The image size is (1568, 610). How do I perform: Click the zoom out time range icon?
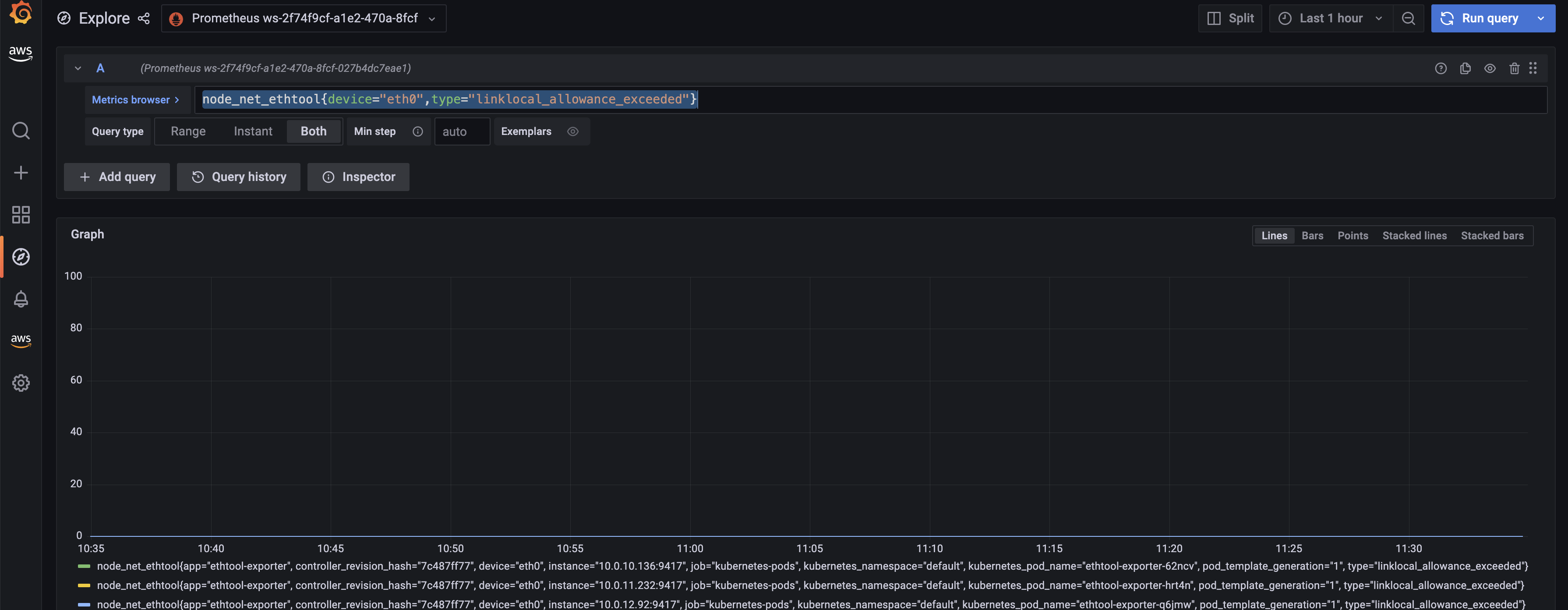1409,18
